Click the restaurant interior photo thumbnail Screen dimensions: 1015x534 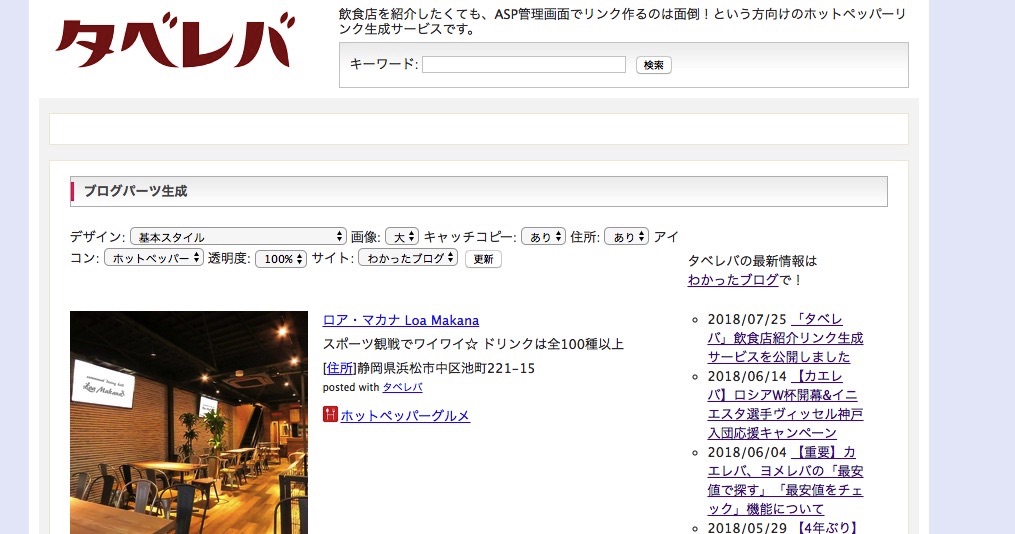pos(188,422)
